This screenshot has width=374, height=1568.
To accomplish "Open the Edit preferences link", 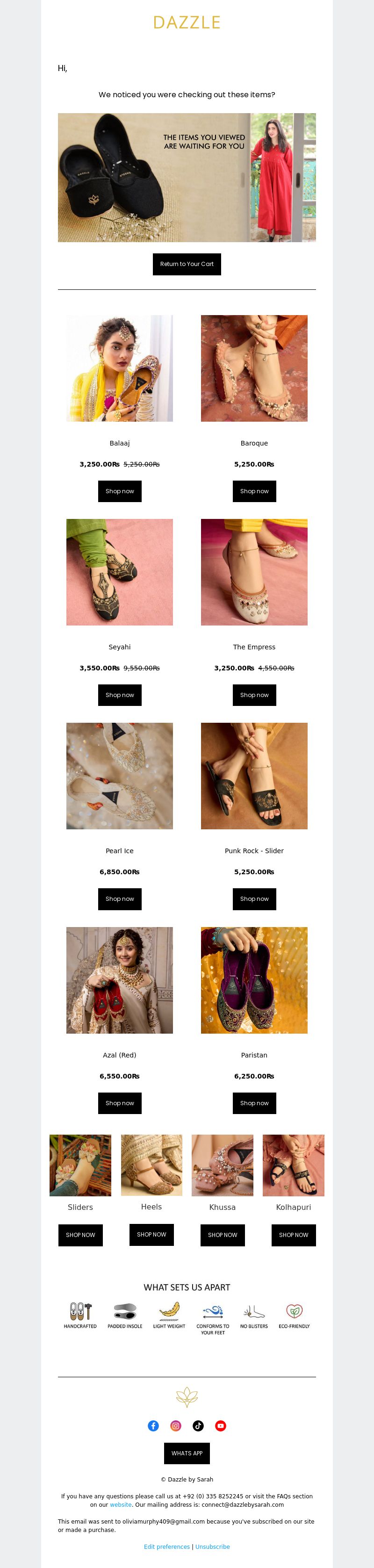I will (167, 1546).
